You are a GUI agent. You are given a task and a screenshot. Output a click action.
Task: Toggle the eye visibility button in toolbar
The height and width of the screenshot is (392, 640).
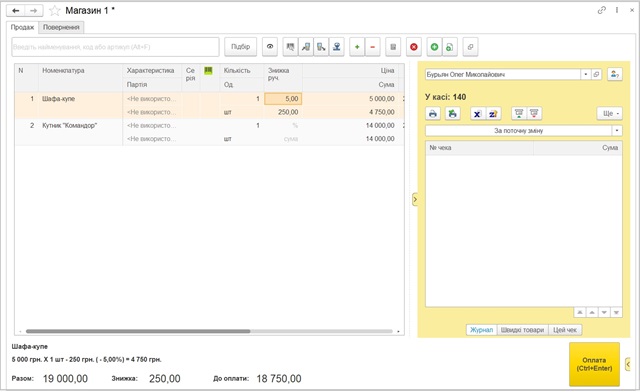click(270, 47)
